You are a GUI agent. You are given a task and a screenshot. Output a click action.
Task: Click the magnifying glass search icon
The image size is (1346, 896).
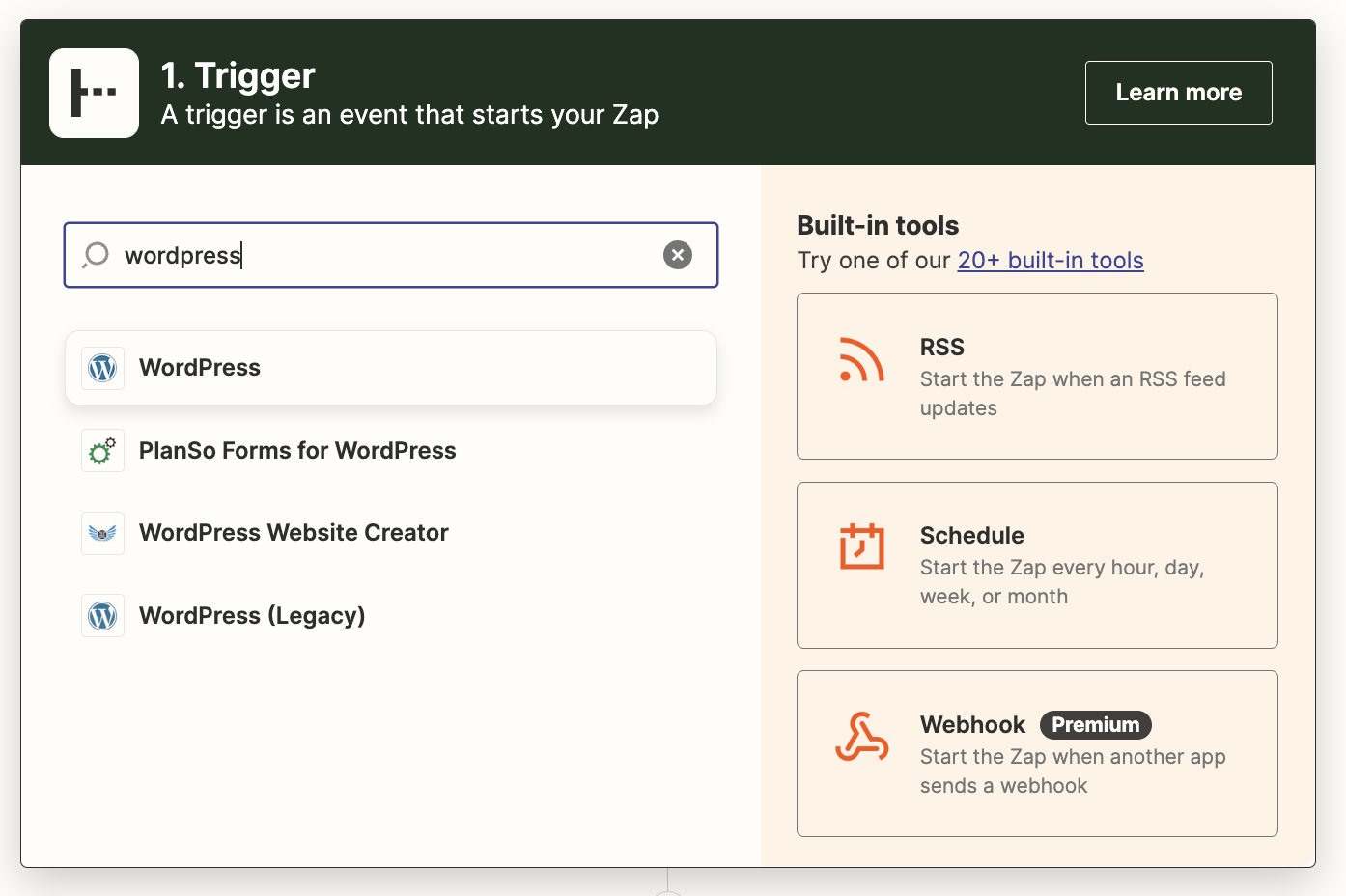tap(96, 255)
